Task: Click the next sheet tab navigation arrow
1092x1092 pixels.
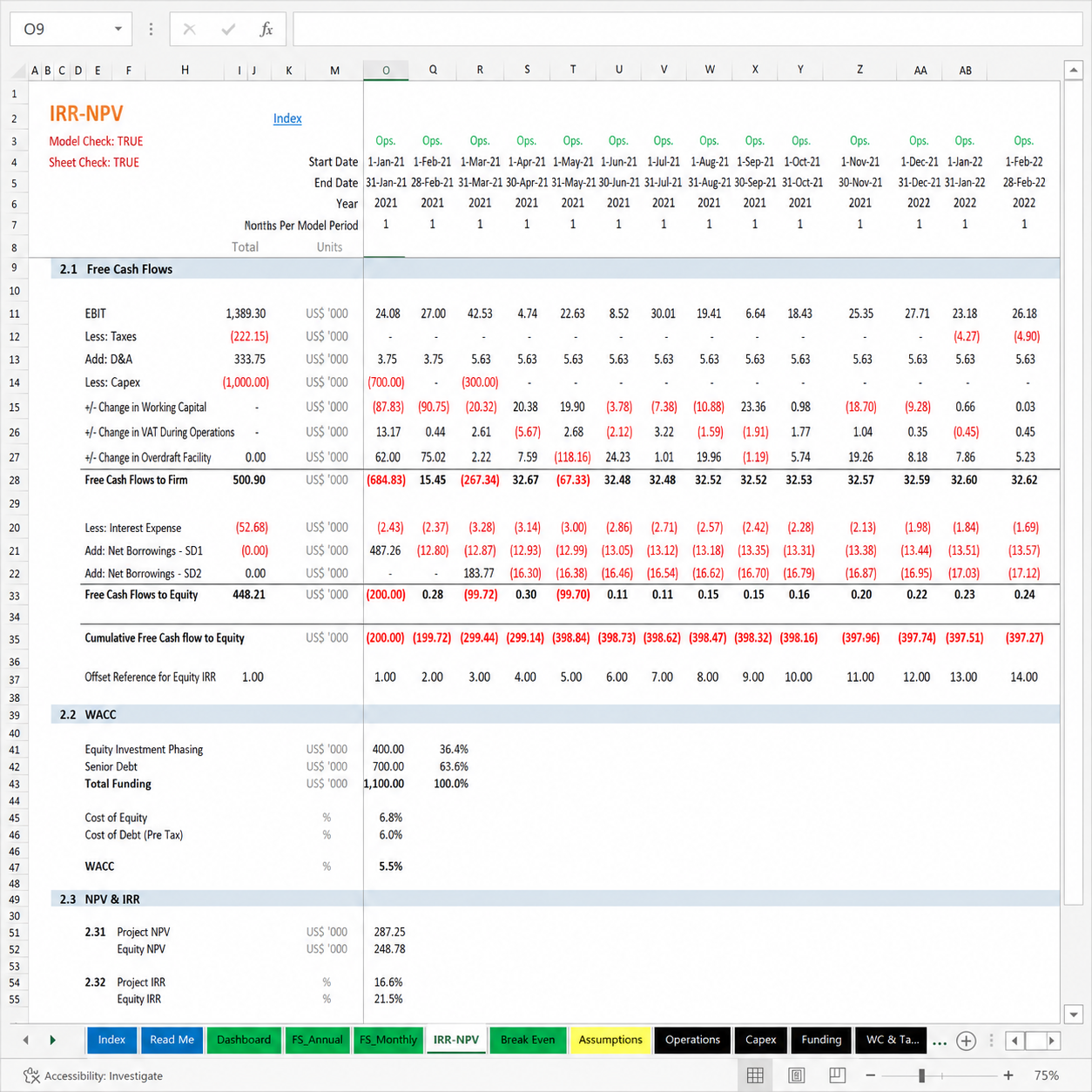Action: pos(52,1040)
